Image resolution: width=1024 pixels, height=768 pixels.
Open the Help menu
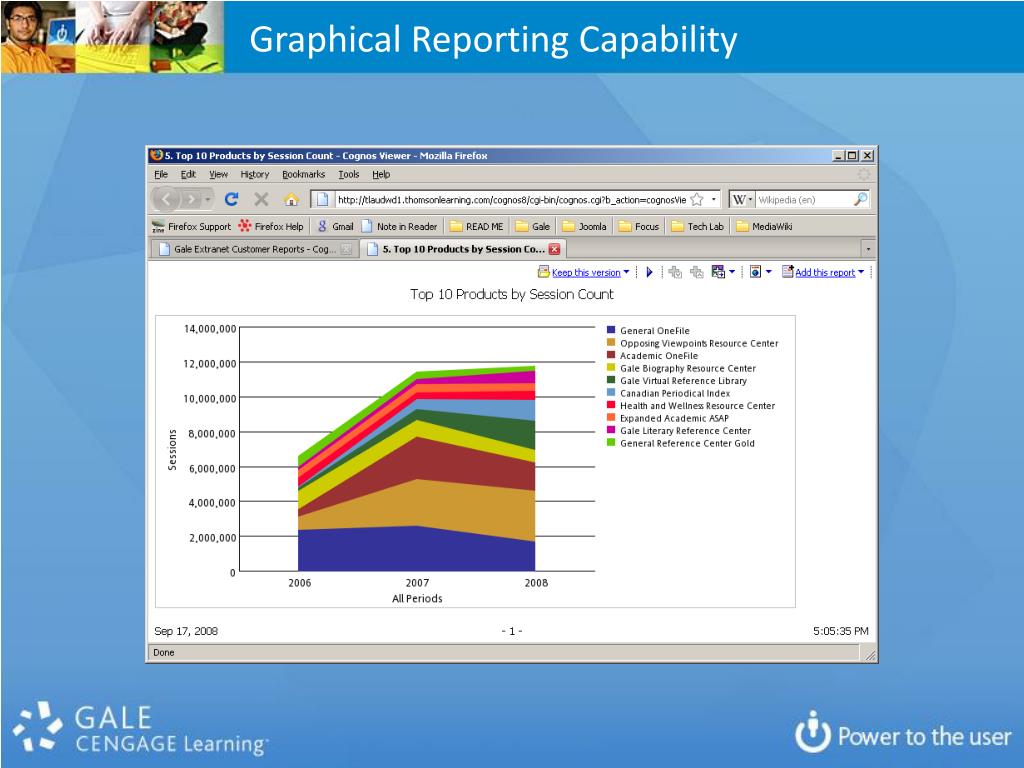point(381,174)
